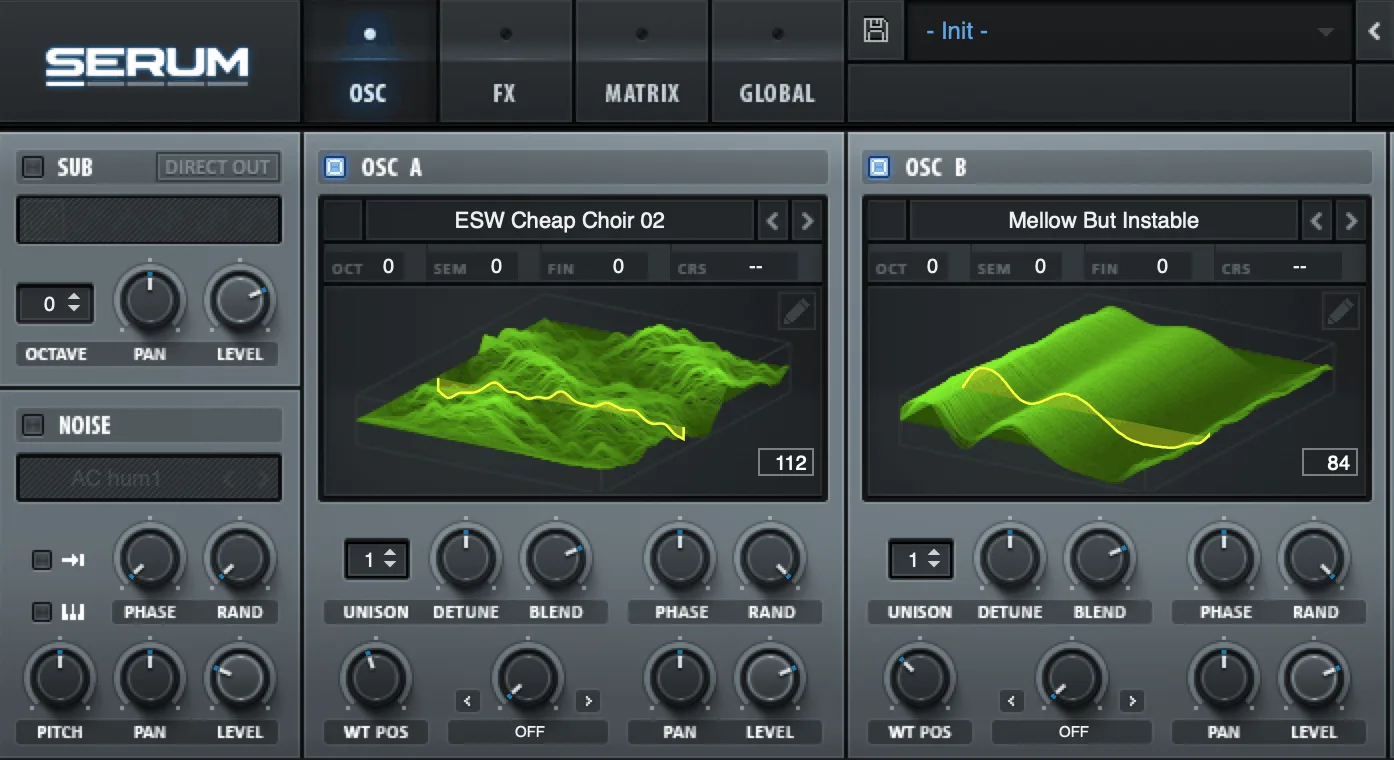Click next warp mode arrow in OSC B

(1132, 701)
